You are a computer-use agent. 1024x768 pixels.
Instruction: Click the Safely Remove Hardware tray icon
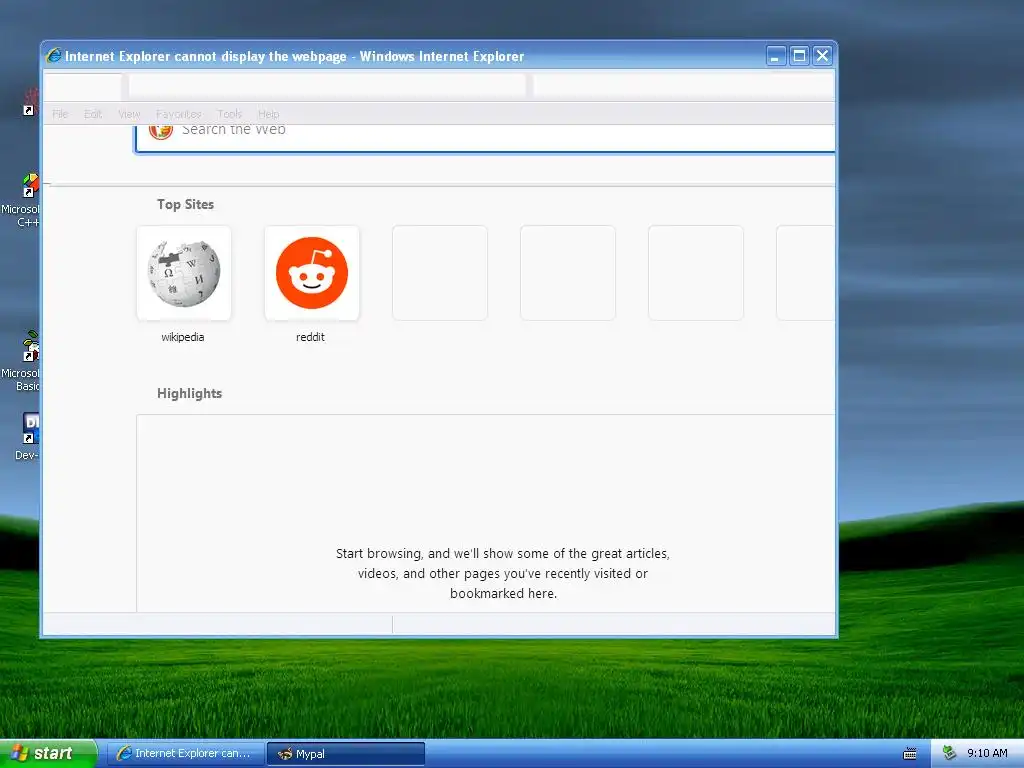949,754
